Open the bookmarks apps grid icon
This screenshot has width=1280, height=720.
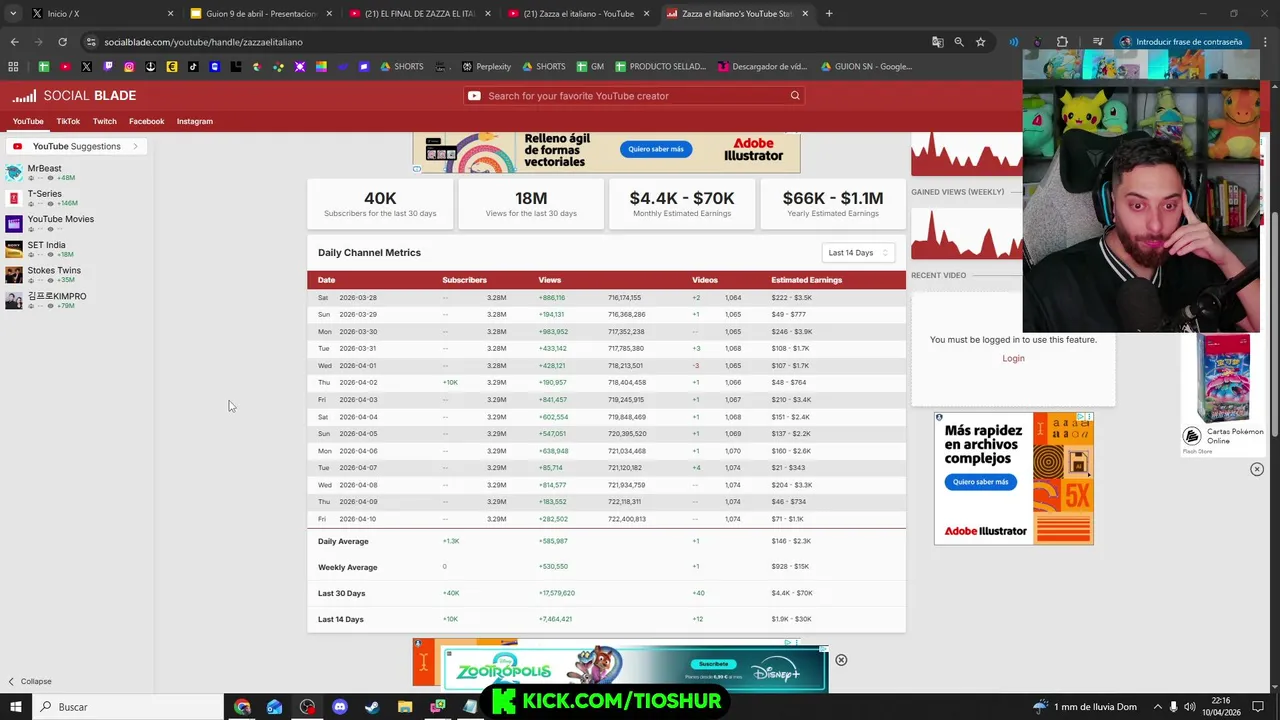(13, 67)
